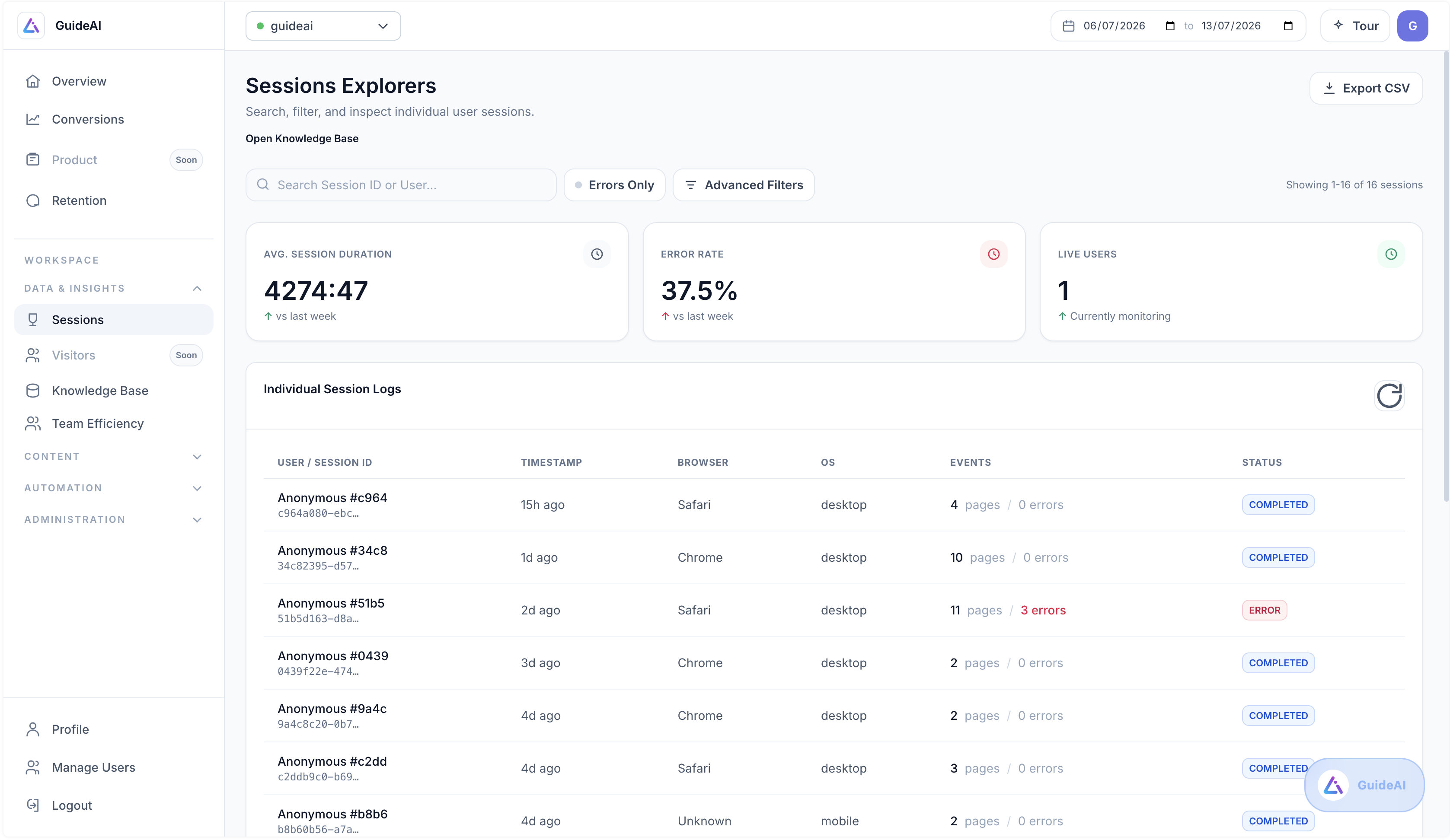The height and width of the screenshot is (840, 1450).
Task: Open session Anonymous #9a4c
Action: [x=834, y=715]
